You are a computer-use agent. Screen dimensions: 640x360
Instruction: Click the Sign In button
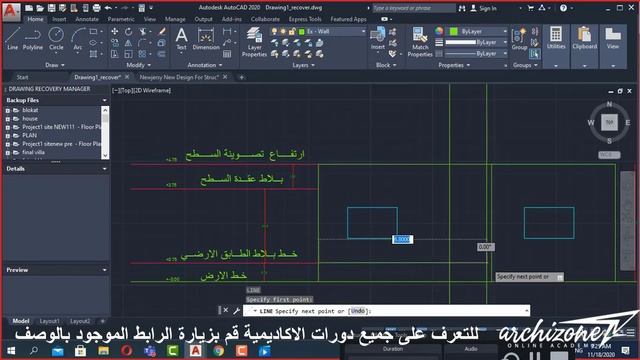484,8
